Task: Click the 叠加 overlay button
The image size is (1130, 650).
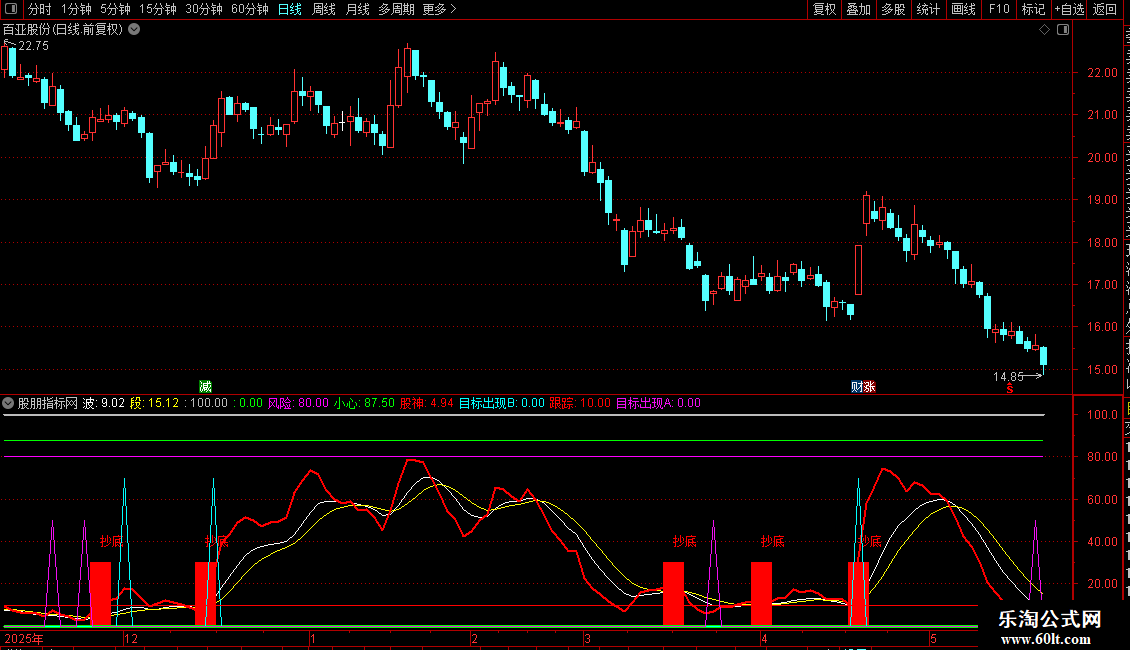Action: click(x=858, y=9)
